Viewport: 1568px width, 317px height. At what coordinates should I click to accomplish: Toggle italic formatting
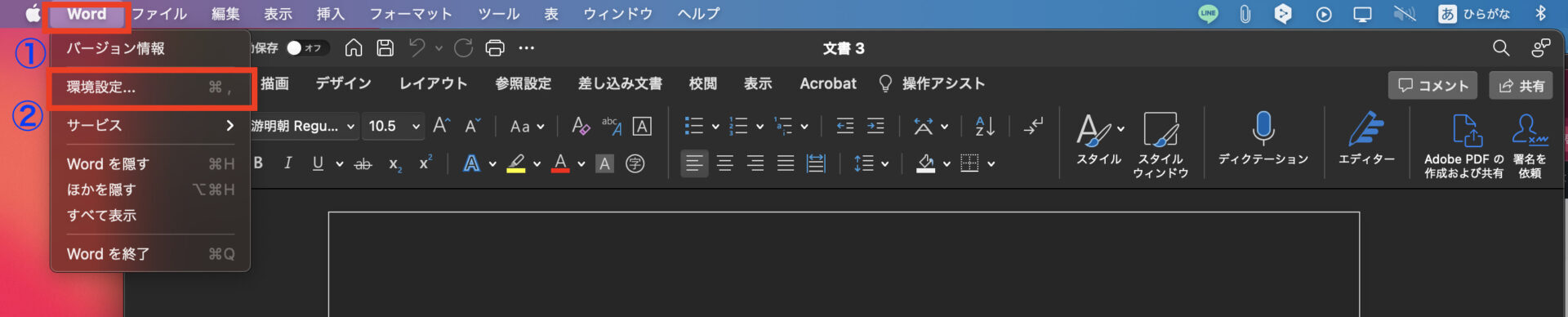287,163
